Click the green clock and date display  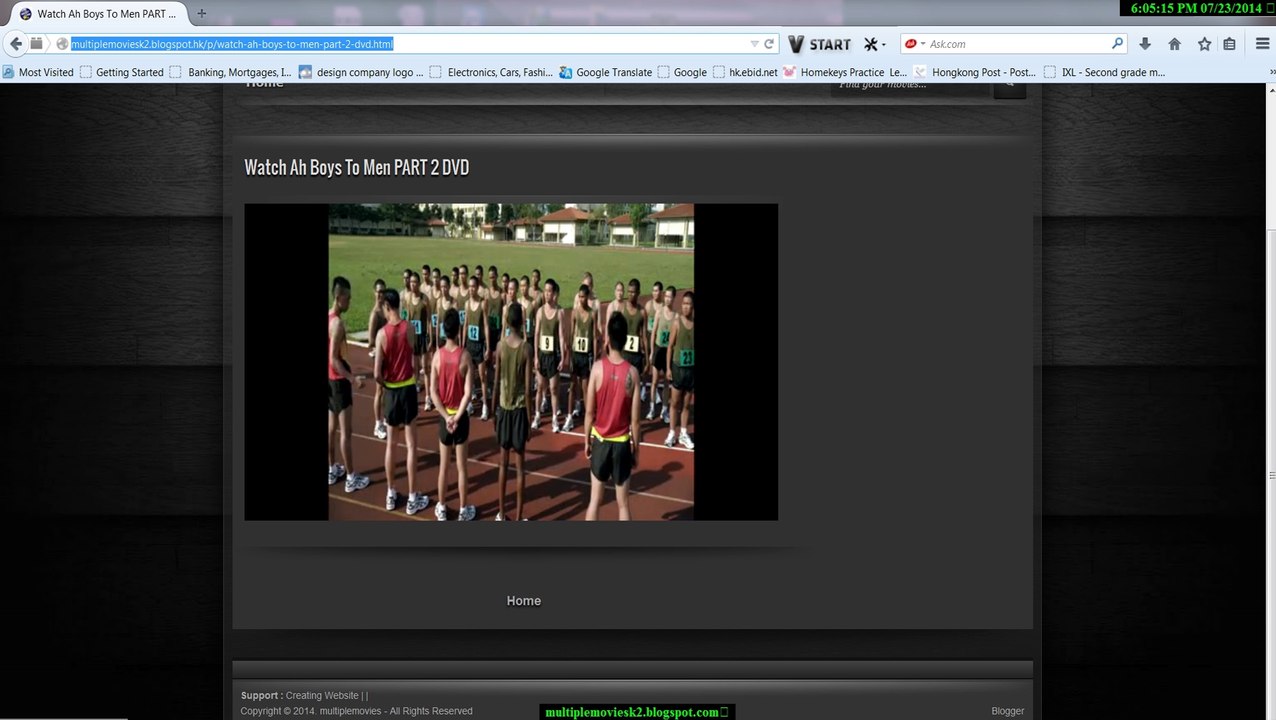pyautogui.click(x=1197, y=8)
